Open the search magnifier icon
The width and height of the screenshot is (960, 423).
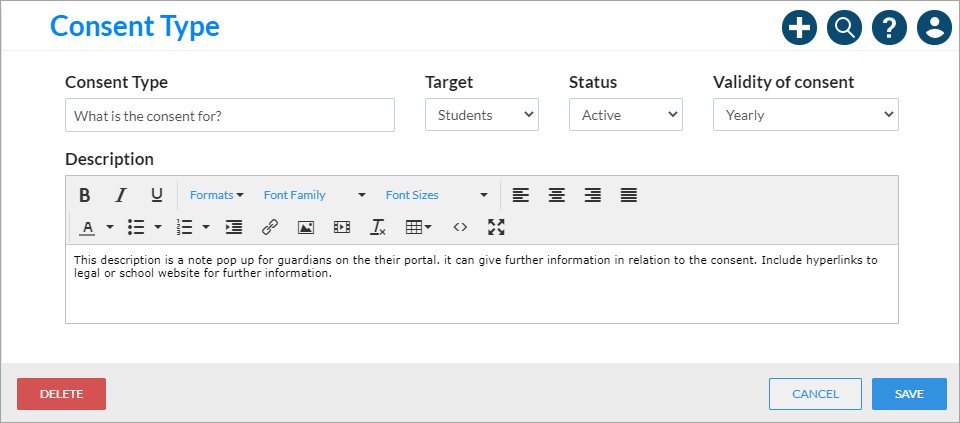(x=844, y=28)
